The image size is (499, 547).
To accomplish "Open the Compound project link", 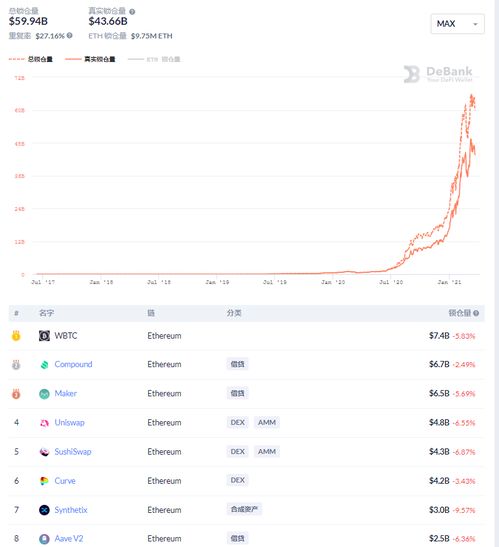I will click(x=73, y=364).
